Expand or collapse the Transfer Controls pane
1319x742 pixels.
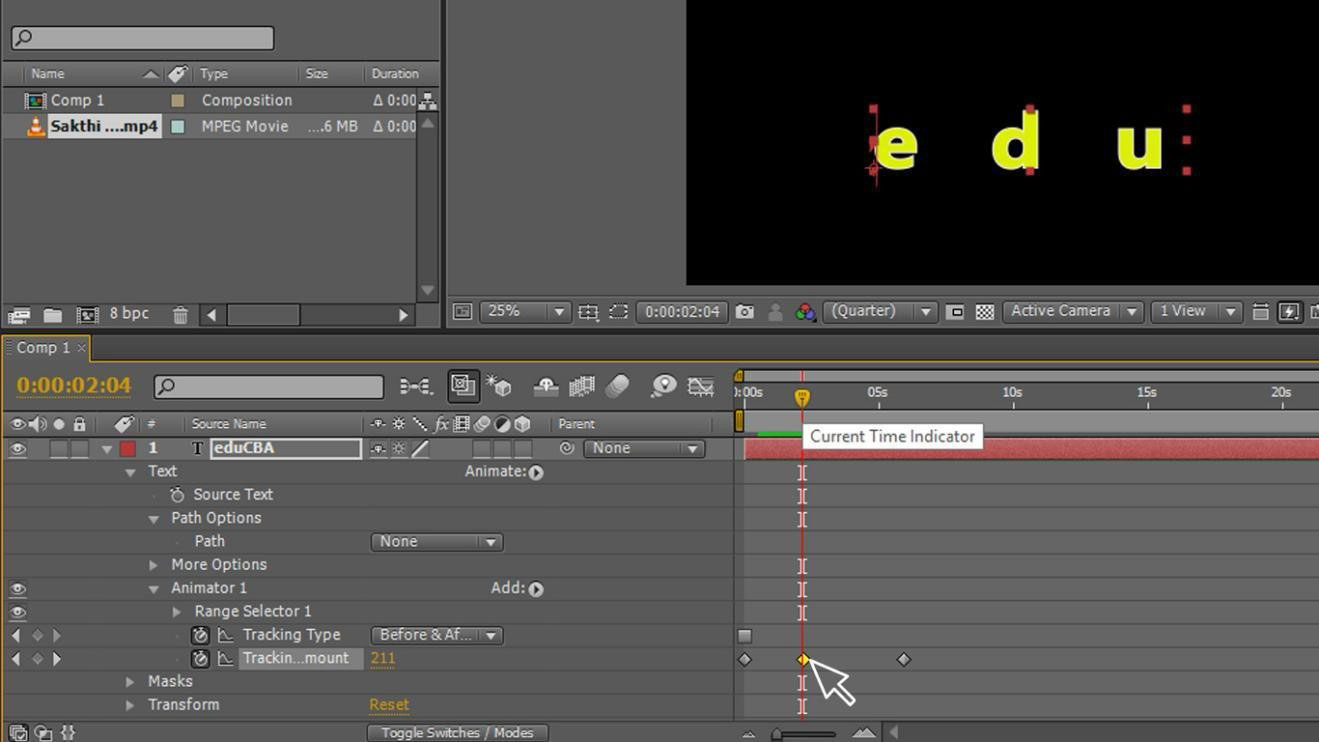click(x=43, y=733)
